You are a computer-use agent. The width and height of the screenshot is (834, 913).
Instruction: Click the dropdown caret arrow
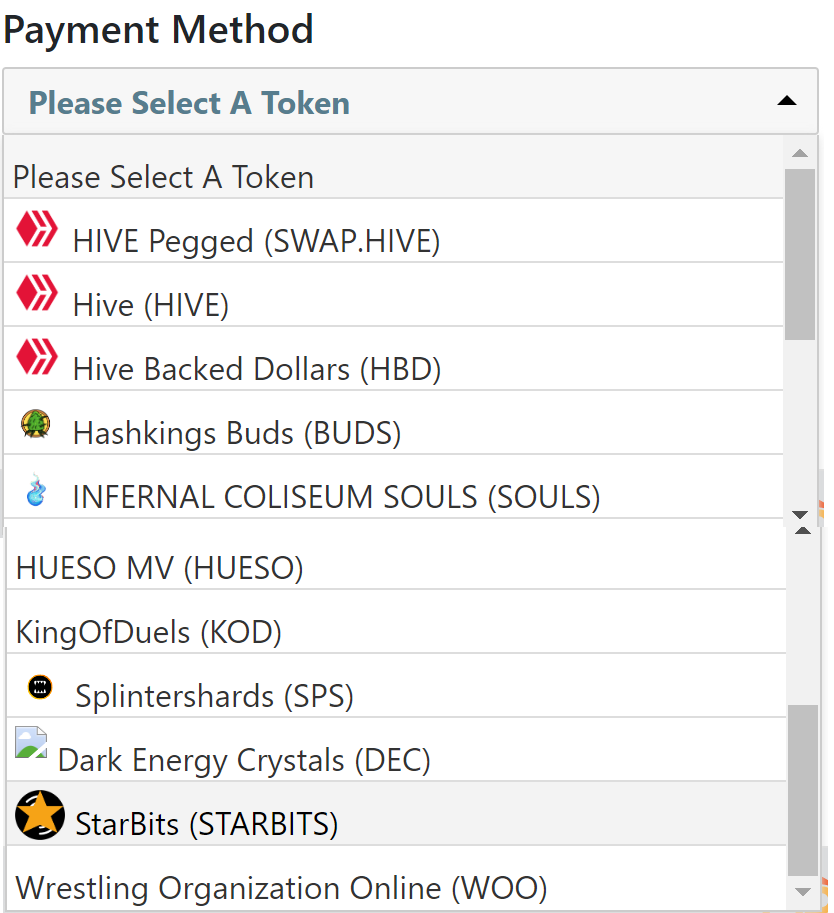pyautogui.click(x=787, y=101)
